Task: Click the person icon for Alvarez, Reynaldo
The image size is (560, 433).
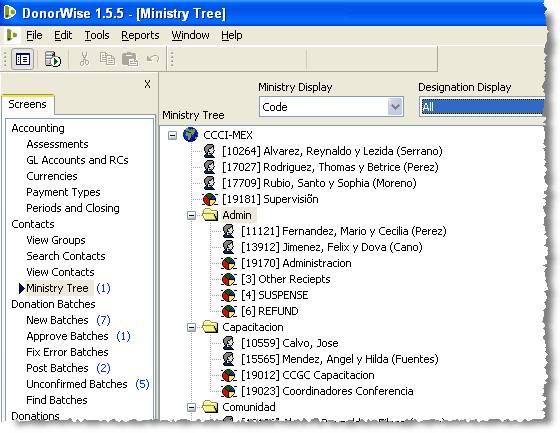Action: pyautogui.click(x=210, y=151)
